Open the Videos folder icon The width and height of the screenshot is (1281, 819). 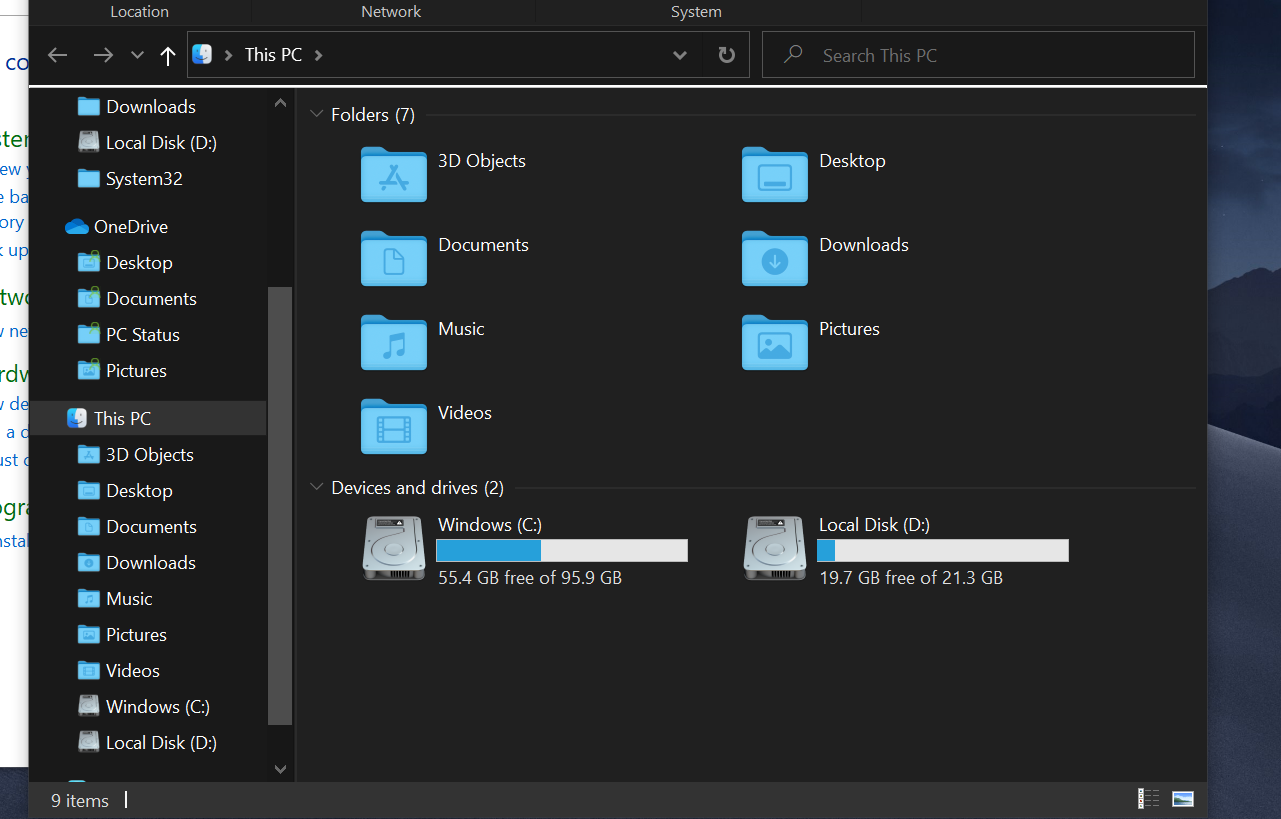pyautogui.click(x=394, y=426)
